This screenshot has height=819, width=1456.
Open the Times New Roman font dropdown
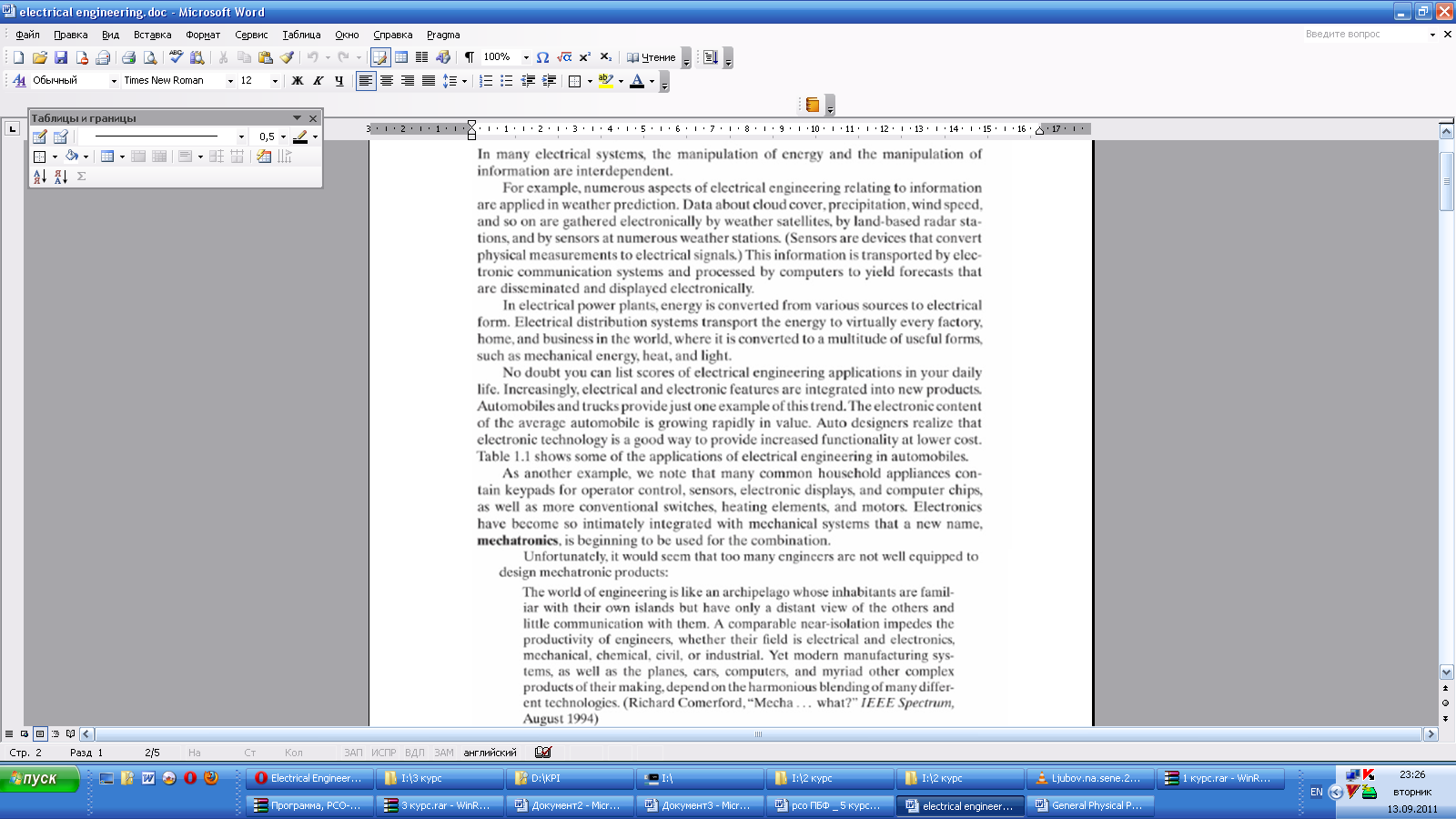(230, 81)
